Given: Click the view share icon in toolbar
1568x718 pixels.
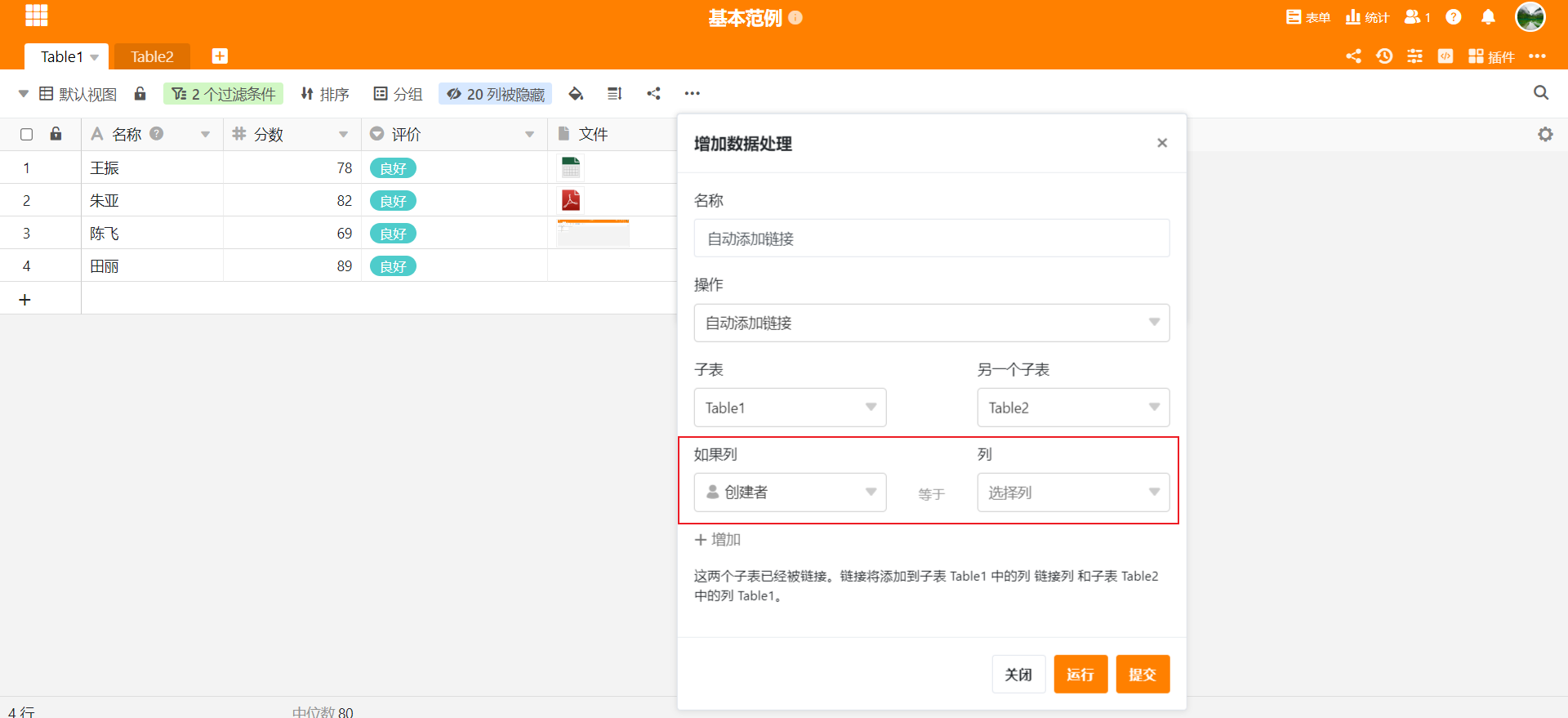Looking at the screenshot, I should tap(653, 93).
